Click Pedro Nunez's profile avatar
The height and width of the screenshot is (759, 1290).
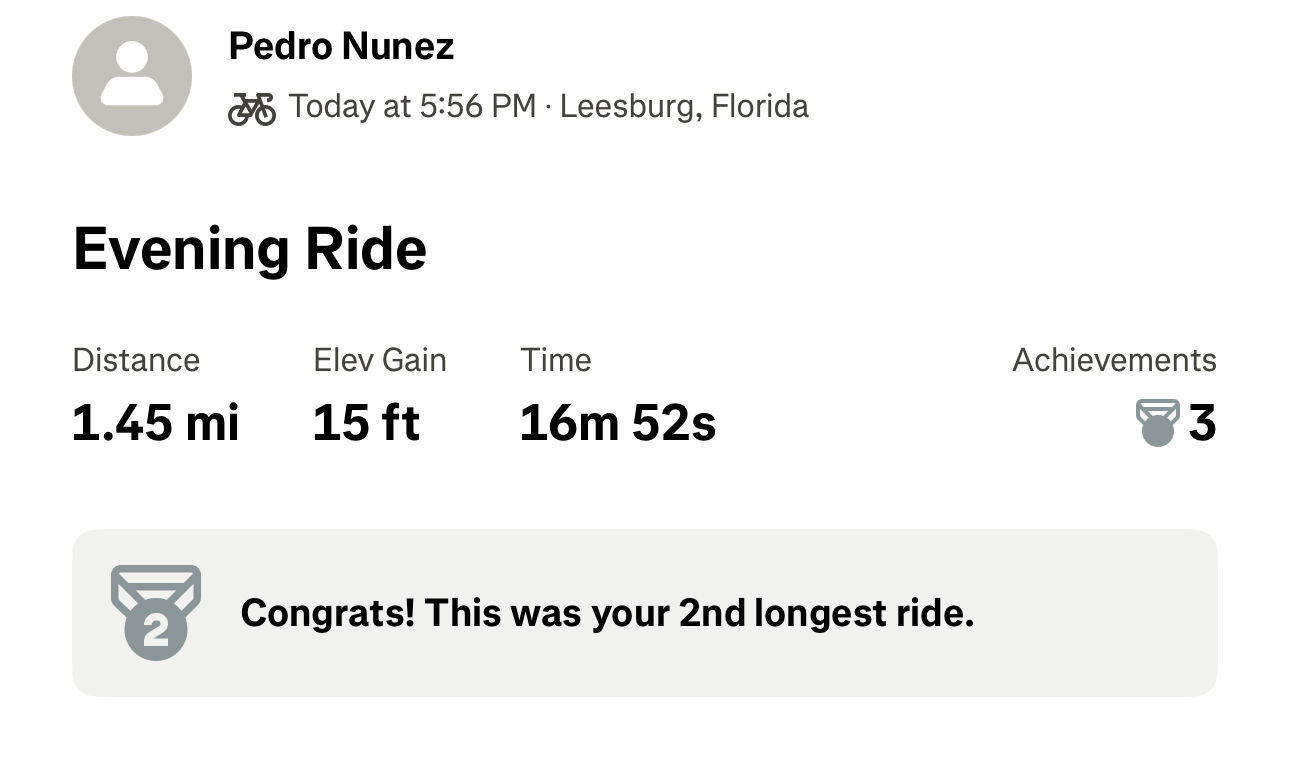click(x=132, y=76)
